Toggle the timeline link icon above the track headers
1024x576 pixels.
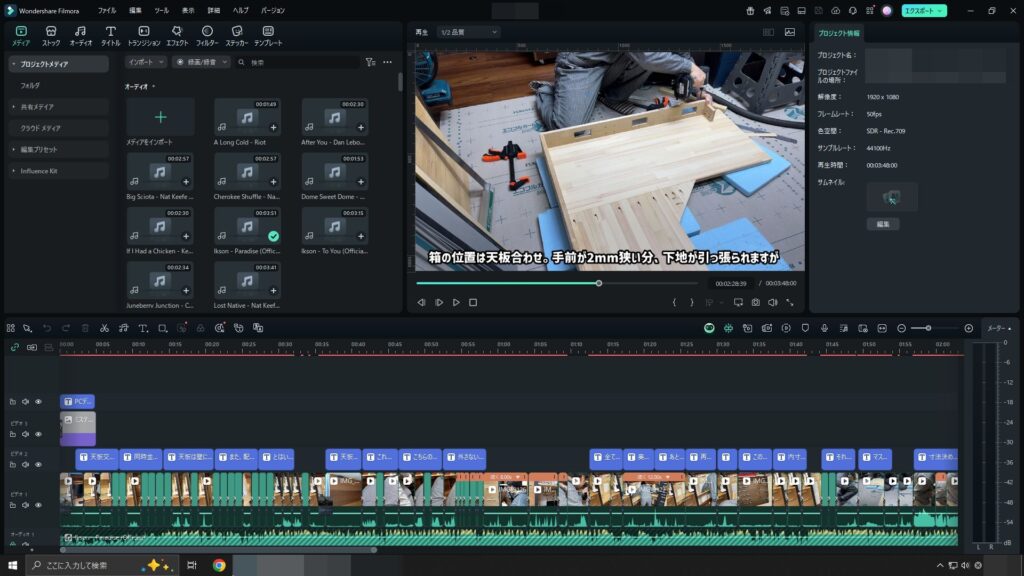15,347
